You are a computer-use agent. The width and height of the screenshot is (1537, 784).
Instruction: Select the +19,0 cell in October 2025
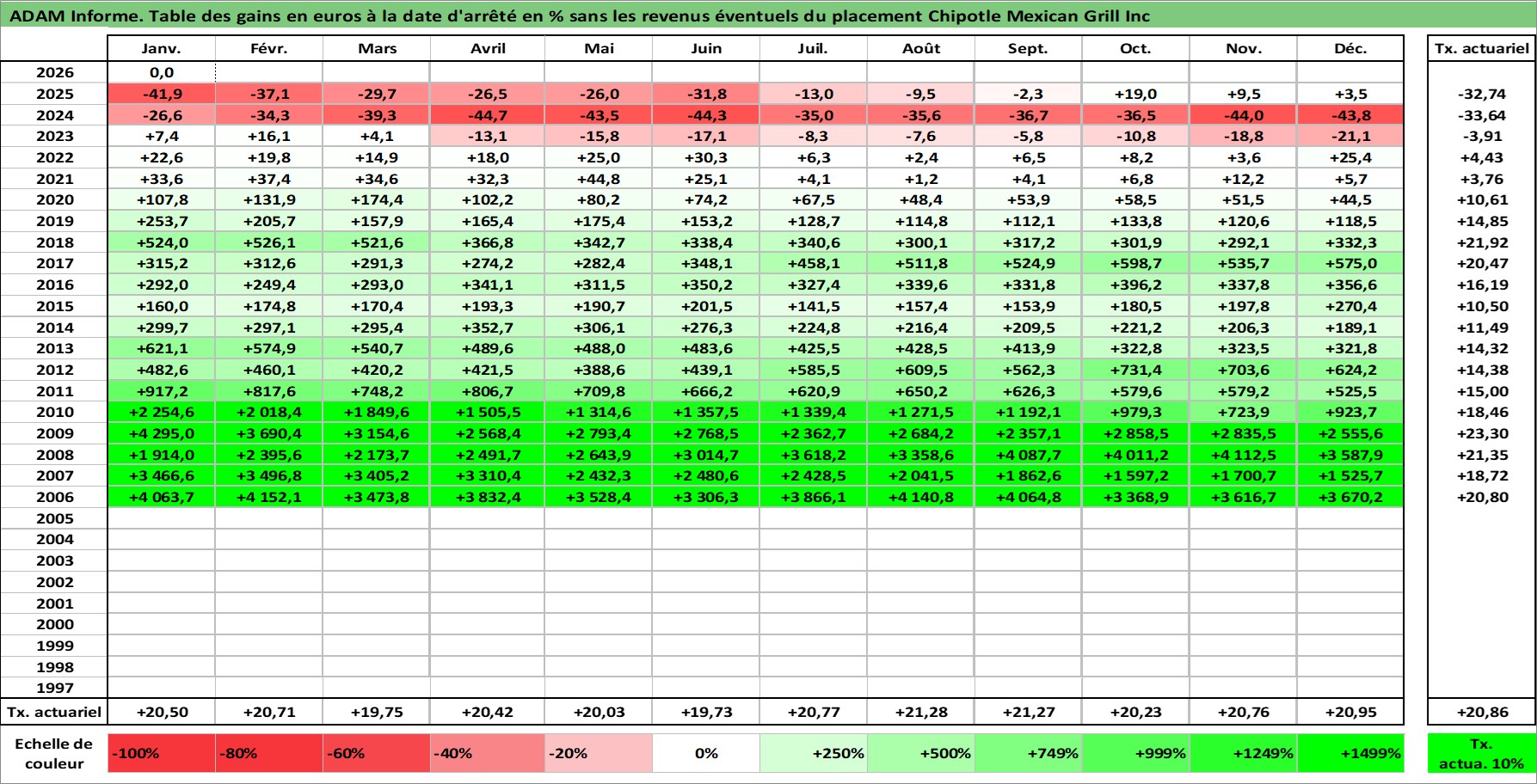(1136, 95)
